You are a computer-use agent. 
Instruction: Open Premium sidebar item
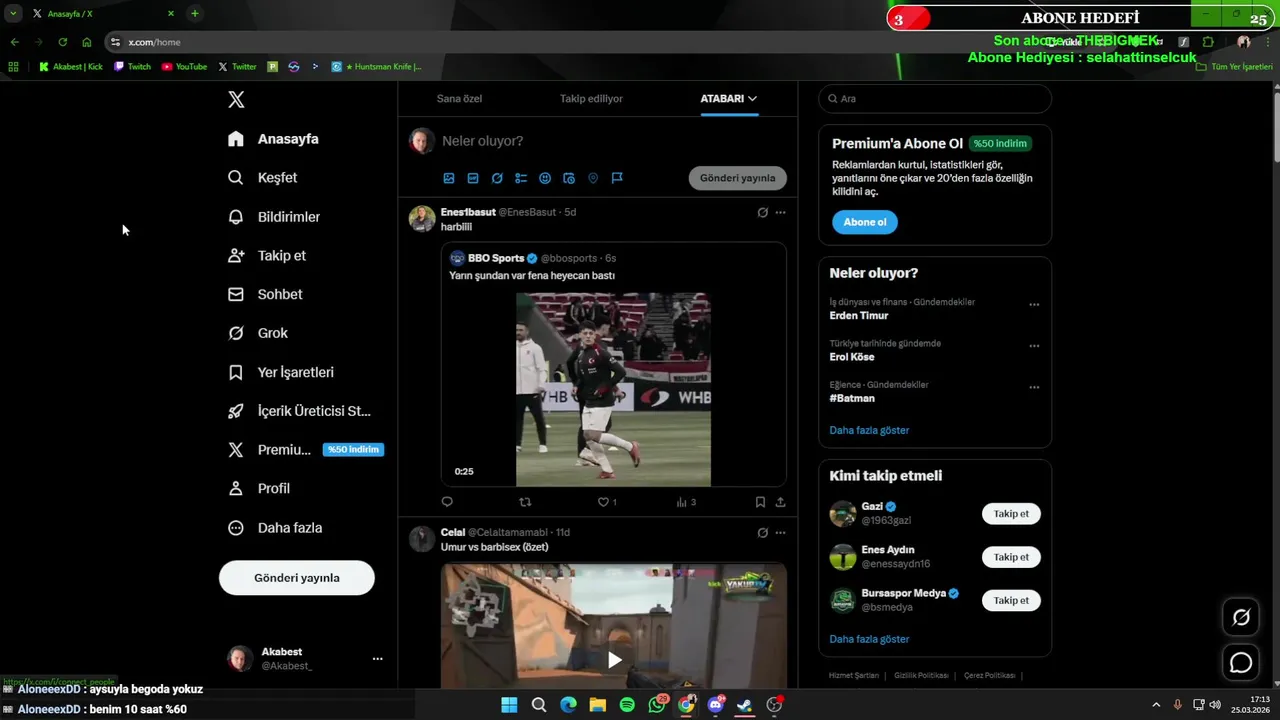tap(305, 450)
